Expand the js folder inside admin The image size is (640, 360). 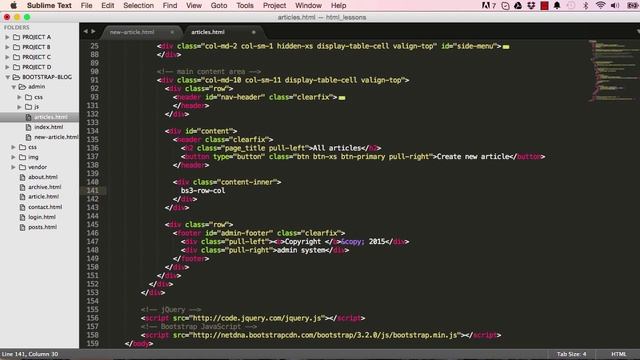(x=19, y=107)
